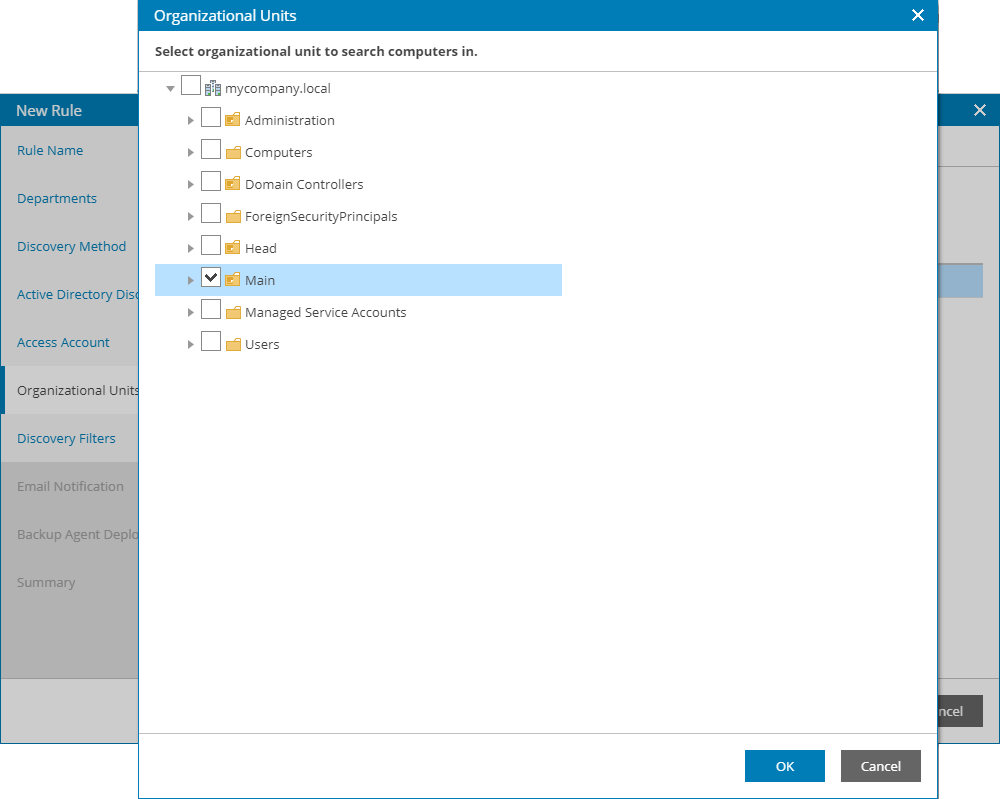Screen dimensions: 1000x799
Task: Open the Discovery Filters wizard step
Action: [x=66, y=438]
